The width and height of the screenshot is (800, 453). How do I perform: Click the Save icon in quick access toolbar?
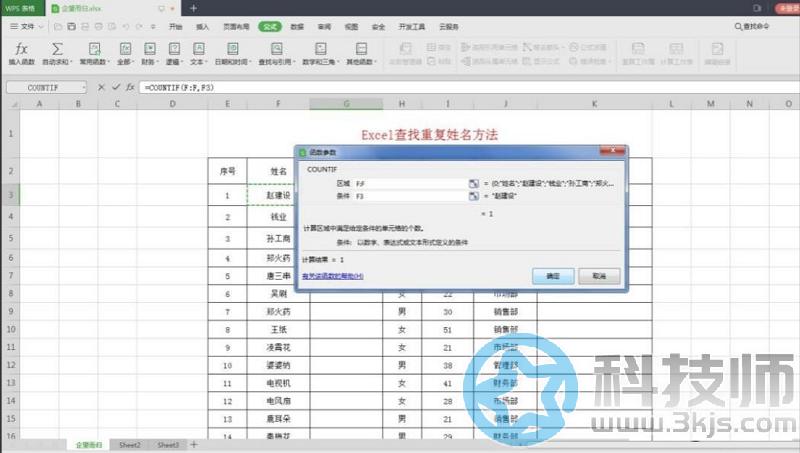coord(71,27)
